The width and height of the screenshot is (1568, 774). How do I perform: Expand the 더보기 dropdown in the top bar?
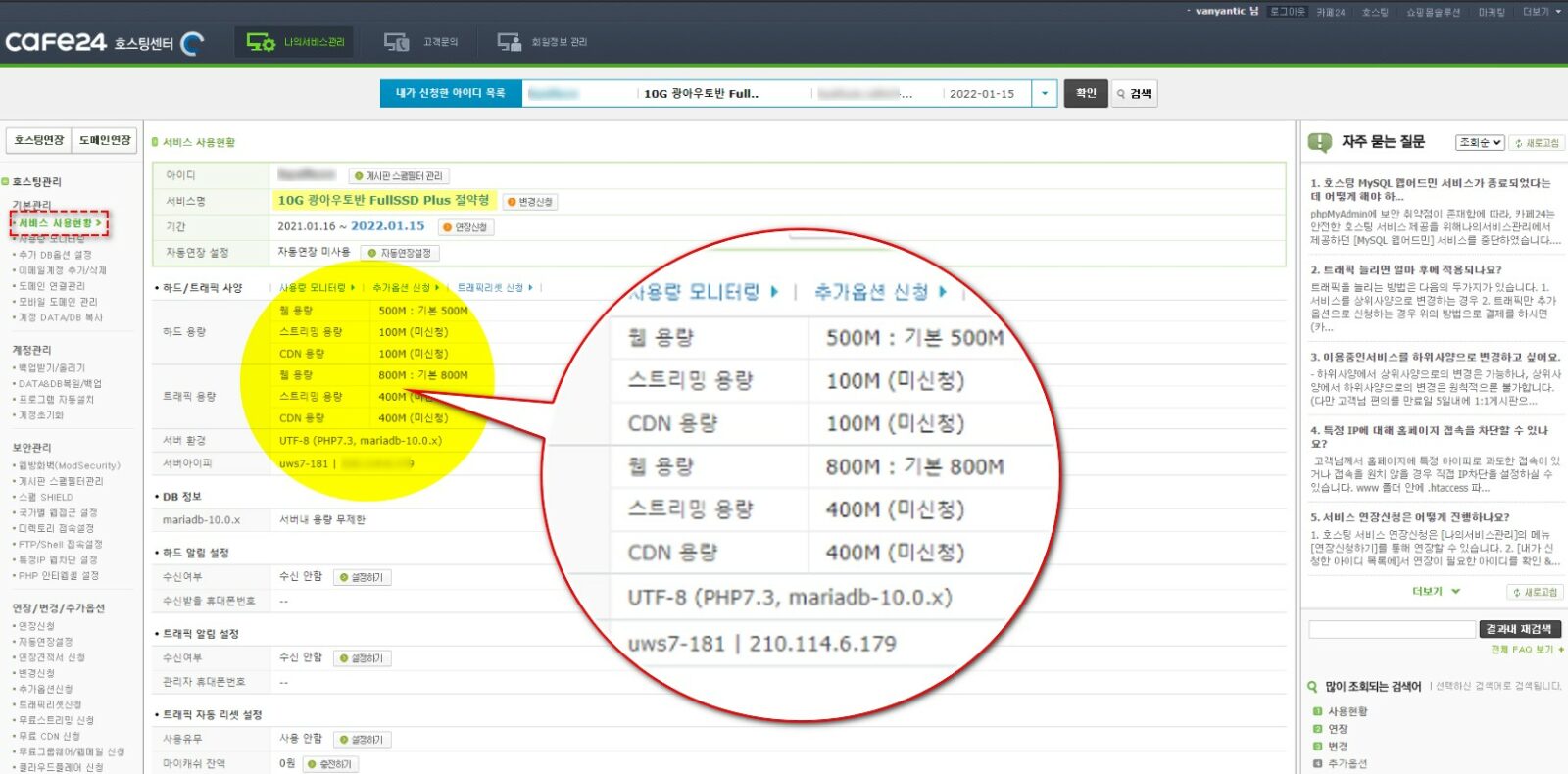[1542, 12]
